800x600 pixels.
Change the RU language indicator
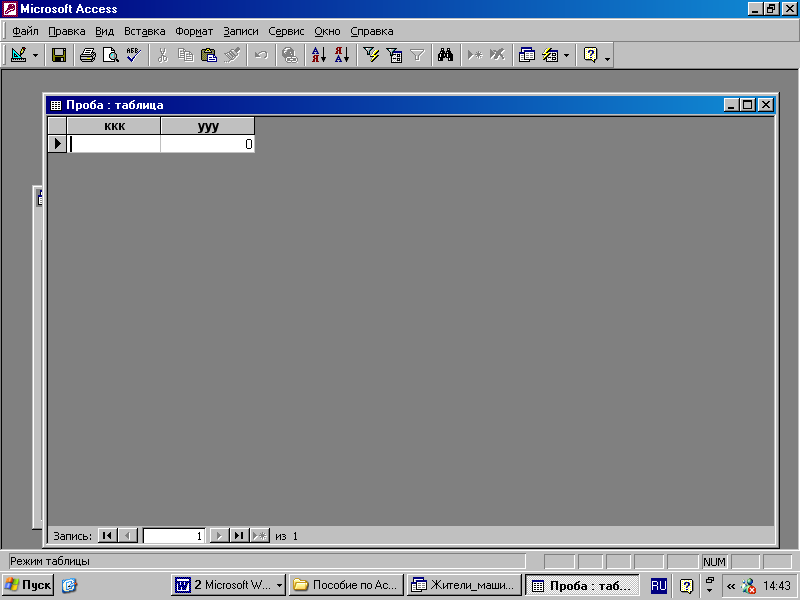coord(658,585)
